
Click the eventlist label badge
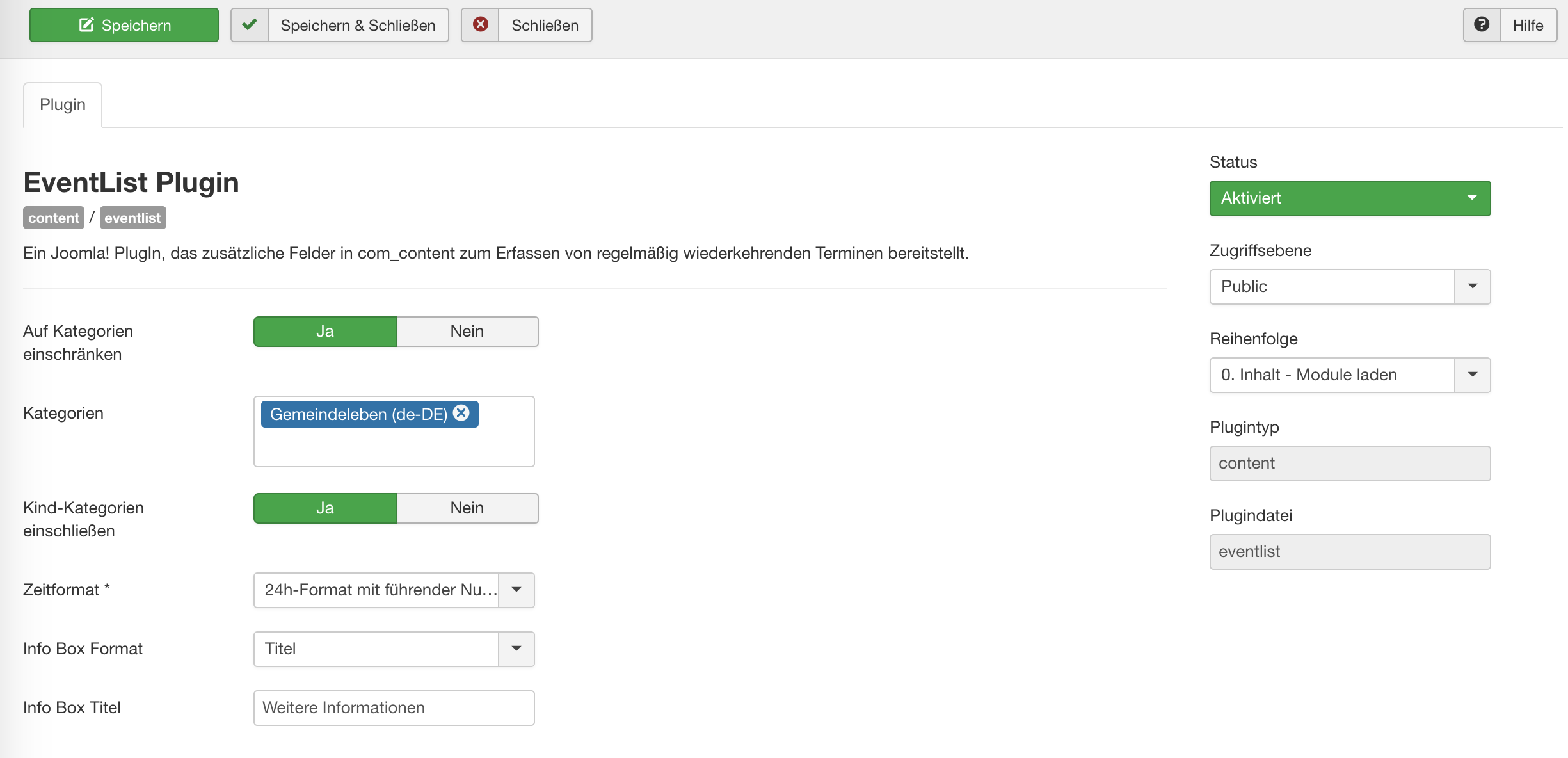133,218
